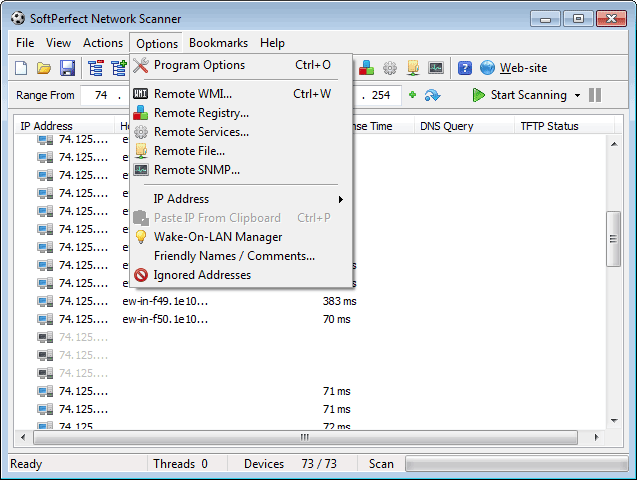Click the blue auto-detect IP range arrow icon
This screenshot has height=480, width=637.
[432, 95]
